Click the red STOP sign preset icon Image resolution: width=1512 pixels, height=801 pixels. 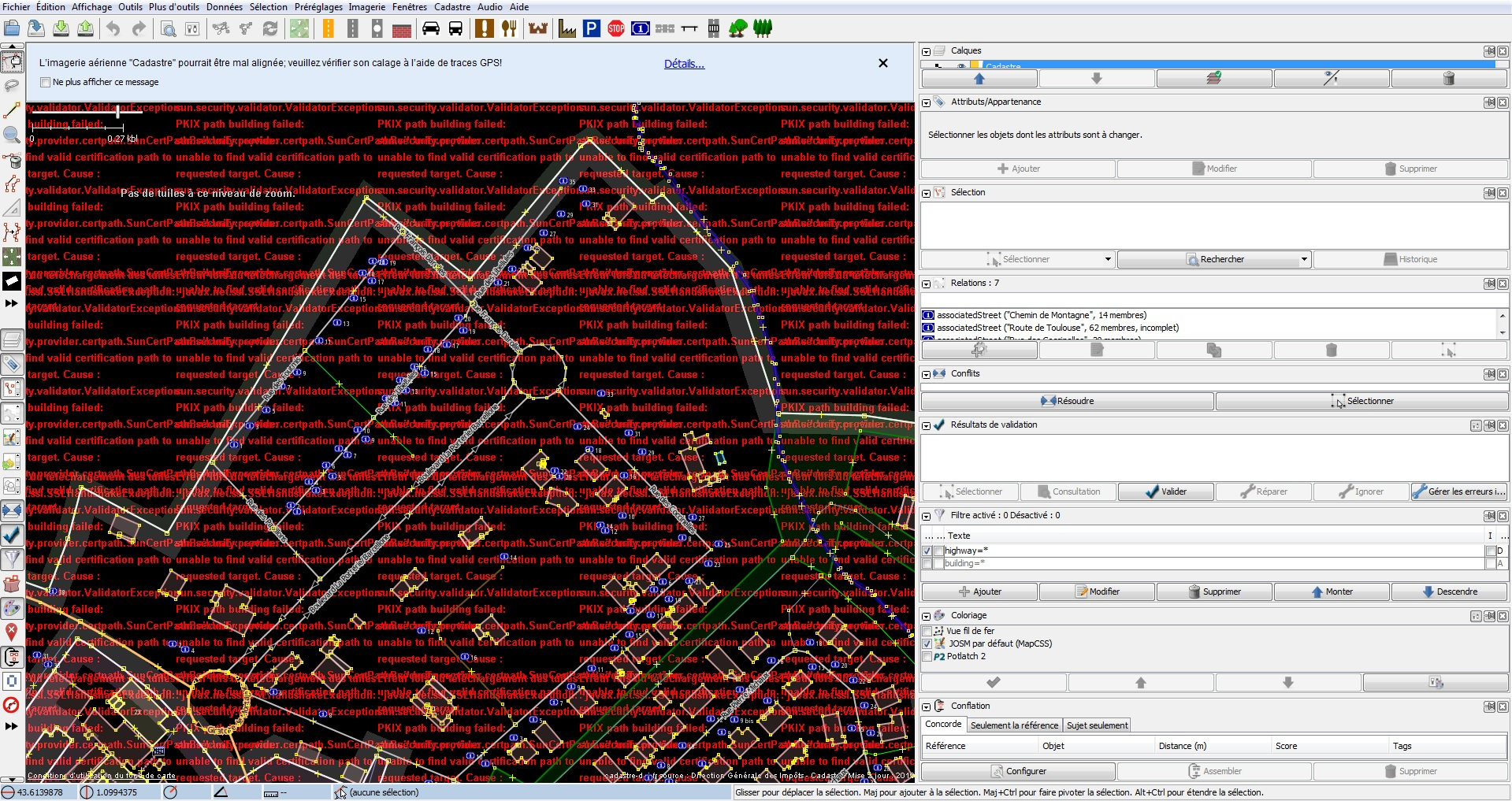coord(616,29)
